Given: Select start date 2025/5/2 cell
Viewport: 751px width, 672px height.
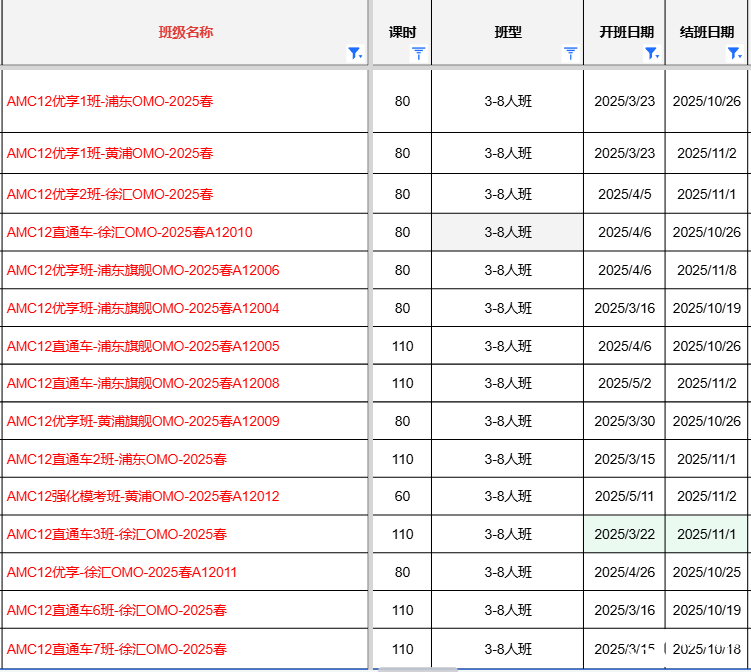Looking at the screenshot, I should [x=625, y=383].
